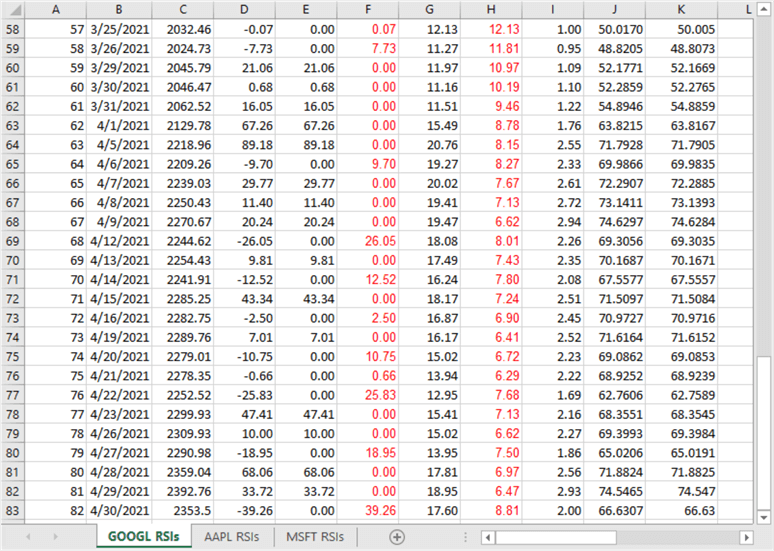The image size is (774, 551).
Task: Click cell with value 43.34 in column D
Action: tap(244, 299)
